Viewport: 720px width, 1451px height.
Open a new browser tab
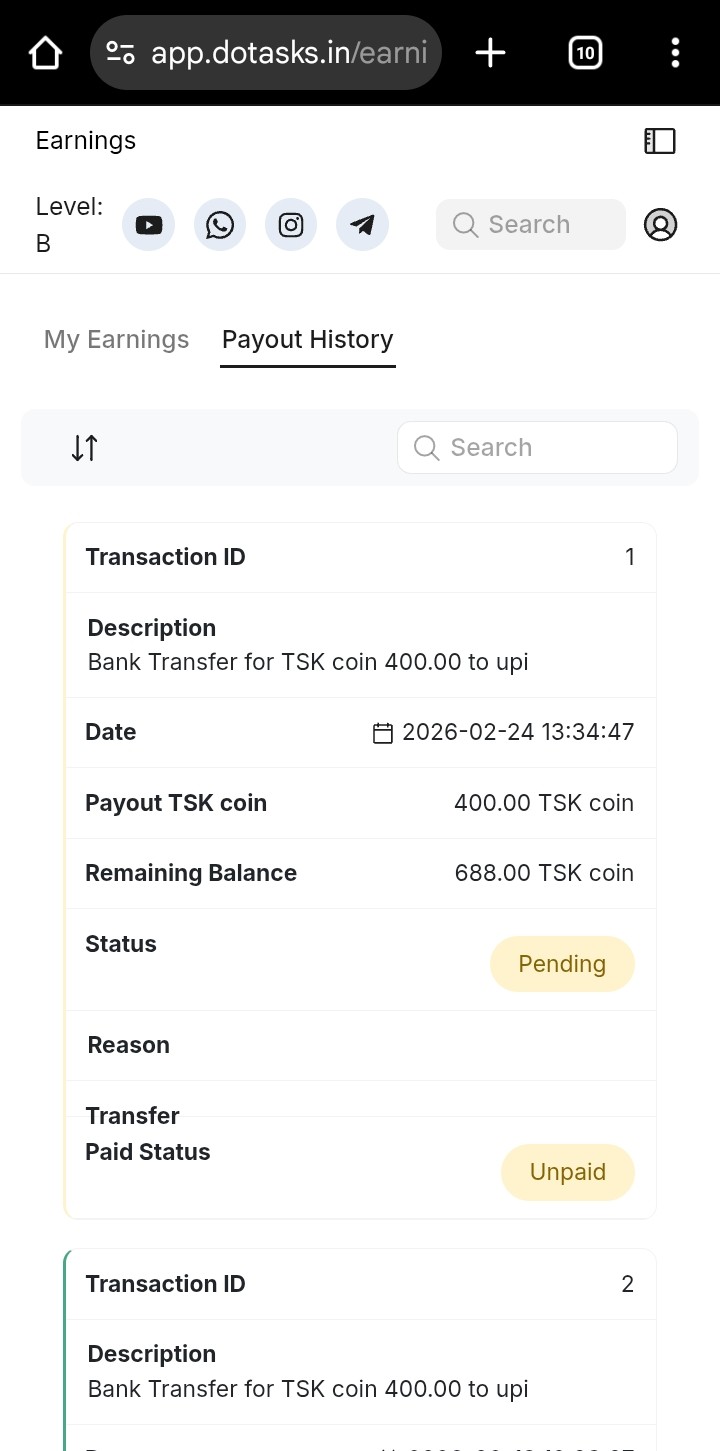[490, 53]
